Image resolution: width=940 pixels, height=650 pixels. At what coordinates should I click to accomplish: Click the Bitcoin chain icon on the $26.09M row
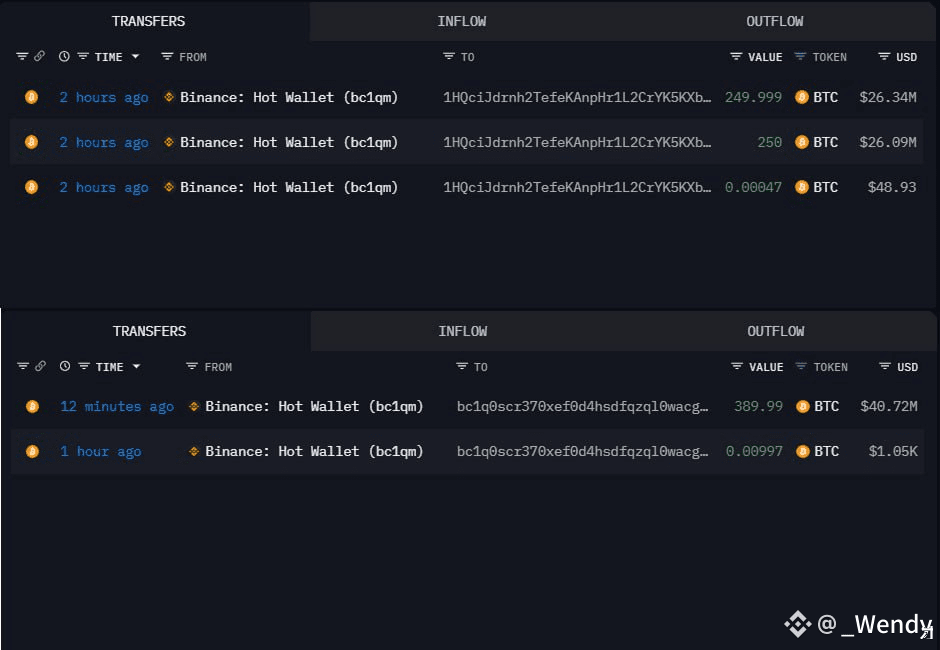click(x=31, y=142)
